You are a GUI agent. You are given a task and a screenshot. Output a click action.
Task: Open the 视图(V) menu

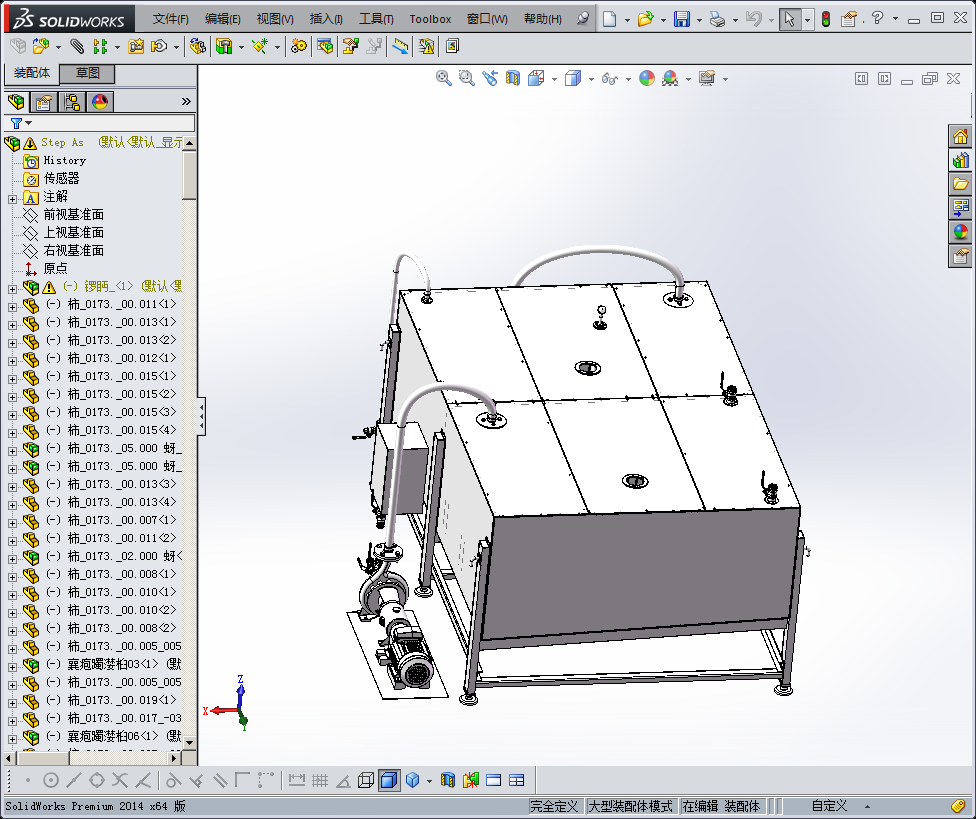(x=275, y=19)
